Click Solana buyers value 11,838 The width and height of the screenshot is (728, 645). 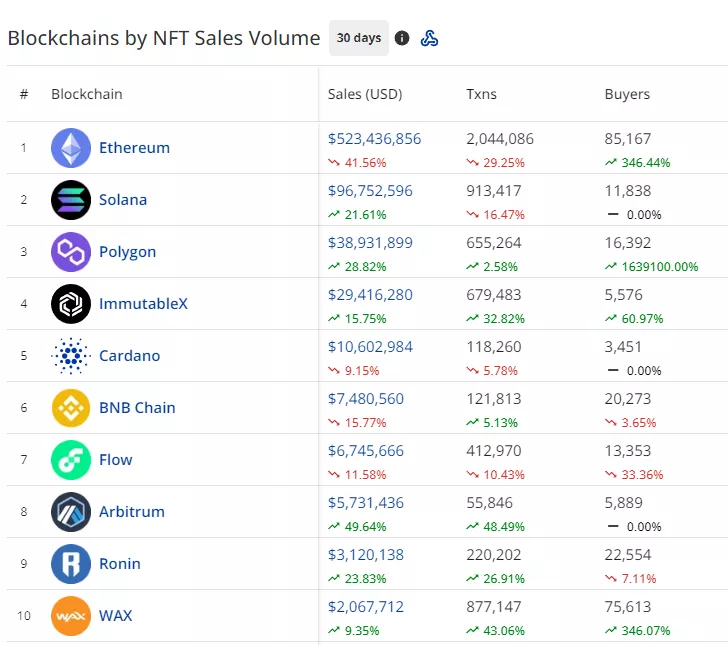click(628, 190)
